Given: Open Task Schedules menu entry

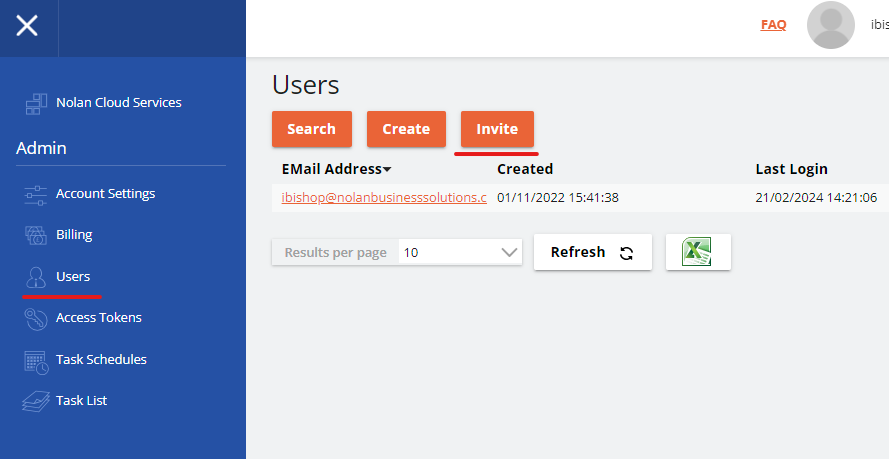Looking at the screenshot, I should (x=101, y=360).
